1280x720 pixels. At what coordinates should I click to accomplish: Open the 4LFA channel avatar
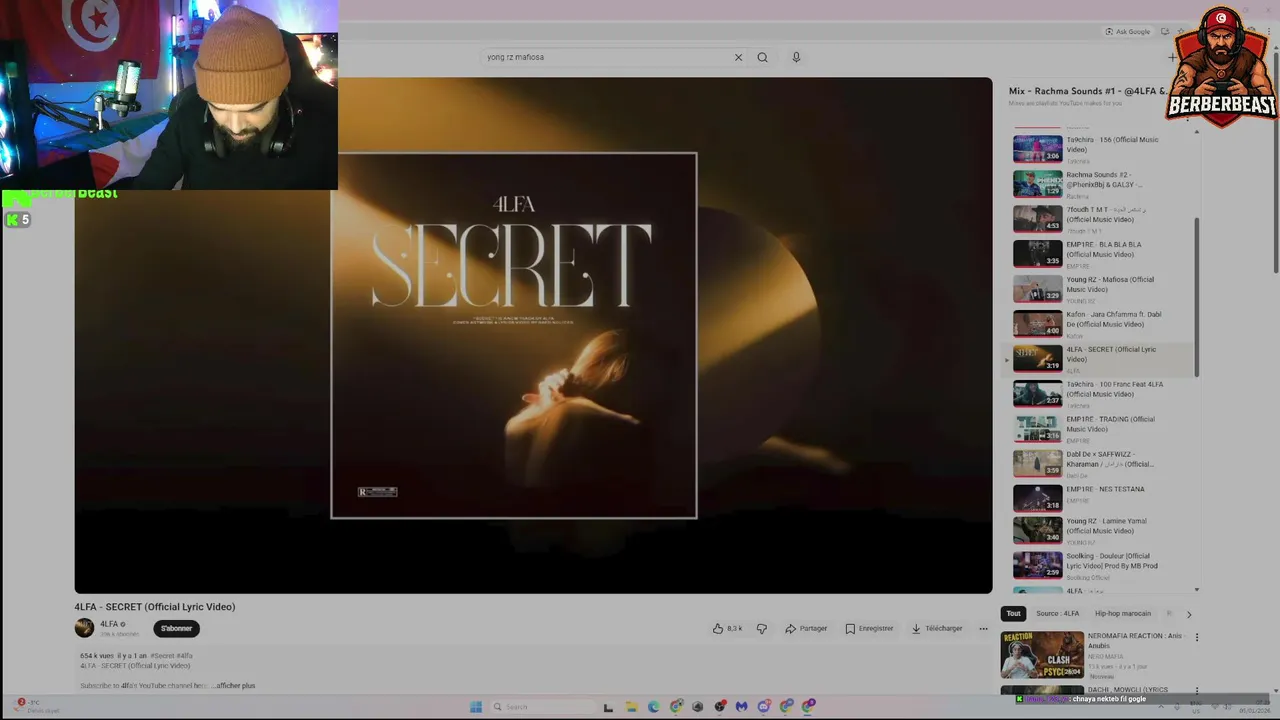(84, 627)
